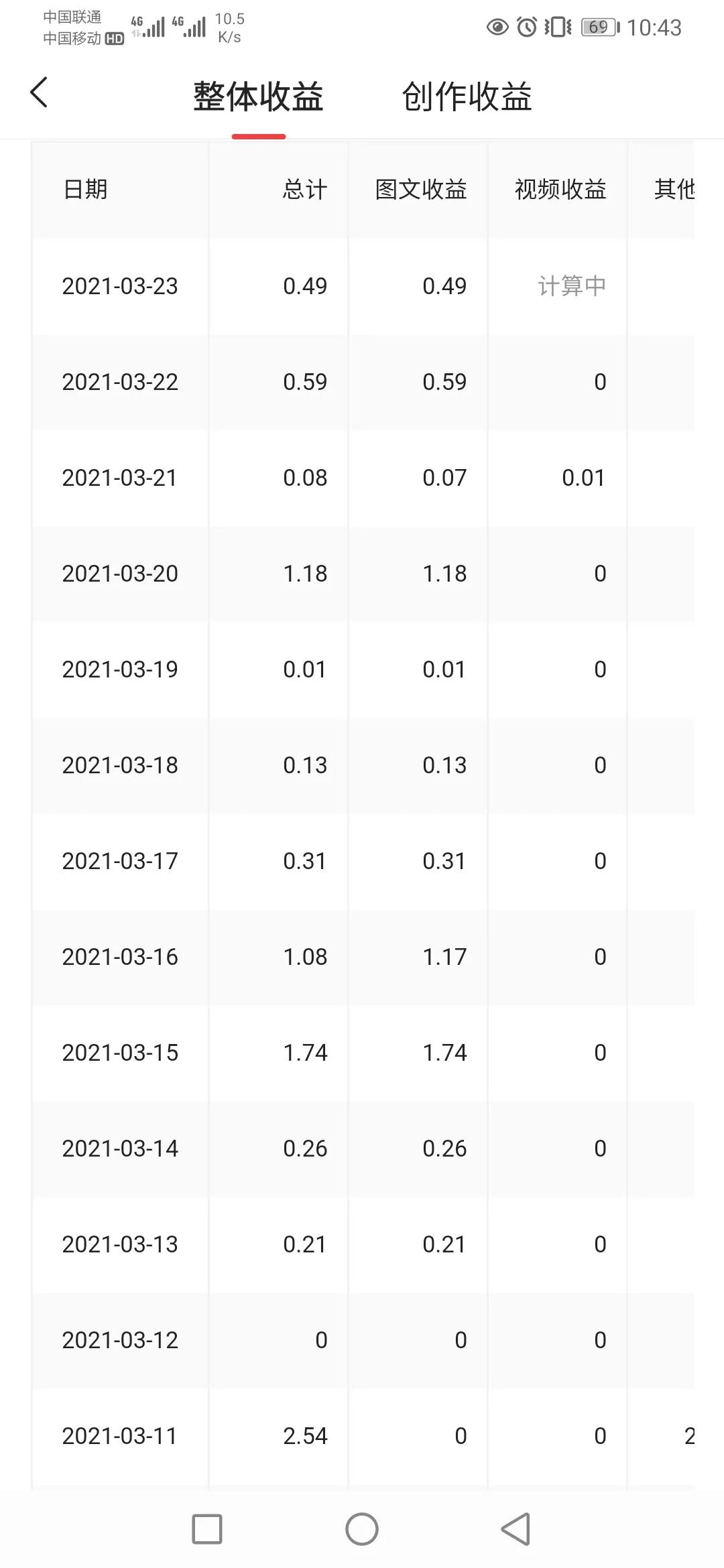Tap the 2.54 total for 2021-03-11
The width and height of the screenshot is (724, 1568).
click(x=305, y=1436)
